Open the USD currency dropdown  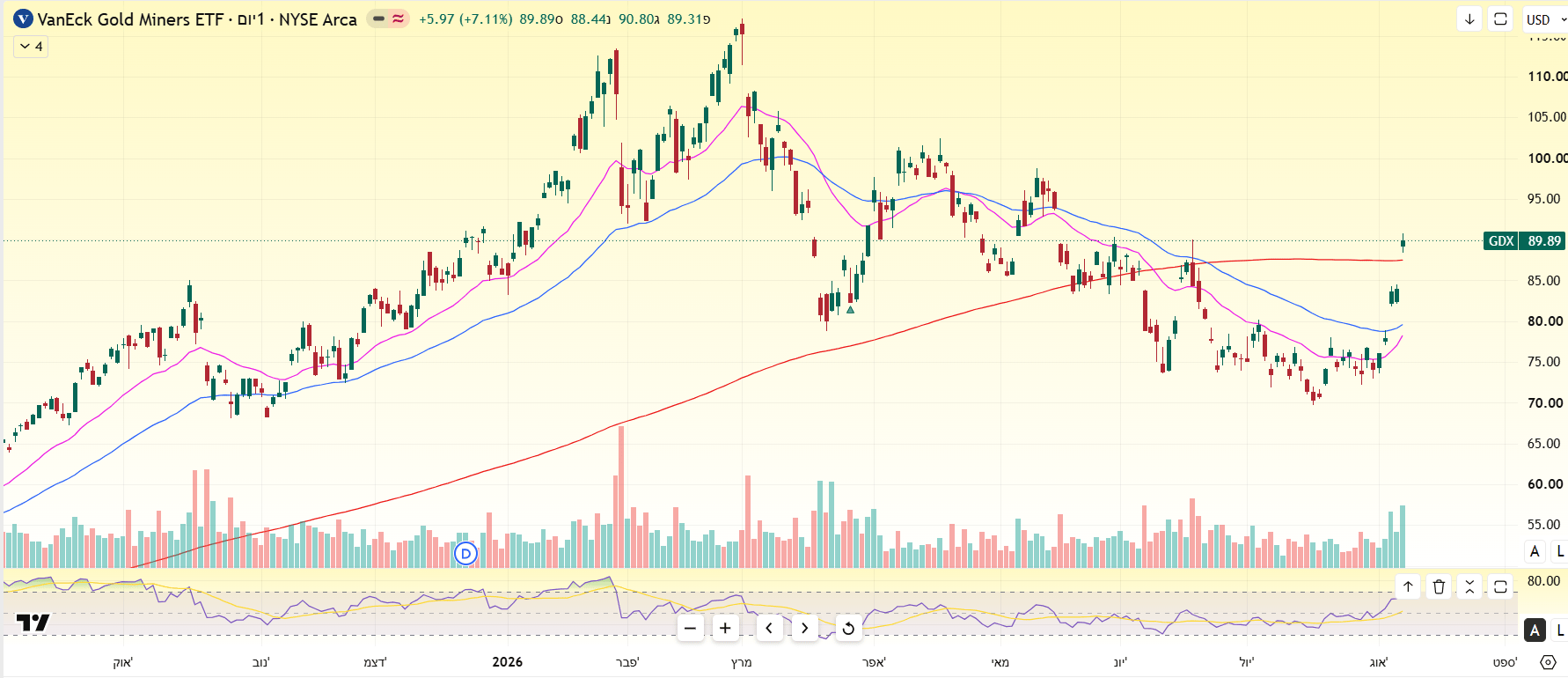point(1545,19)
